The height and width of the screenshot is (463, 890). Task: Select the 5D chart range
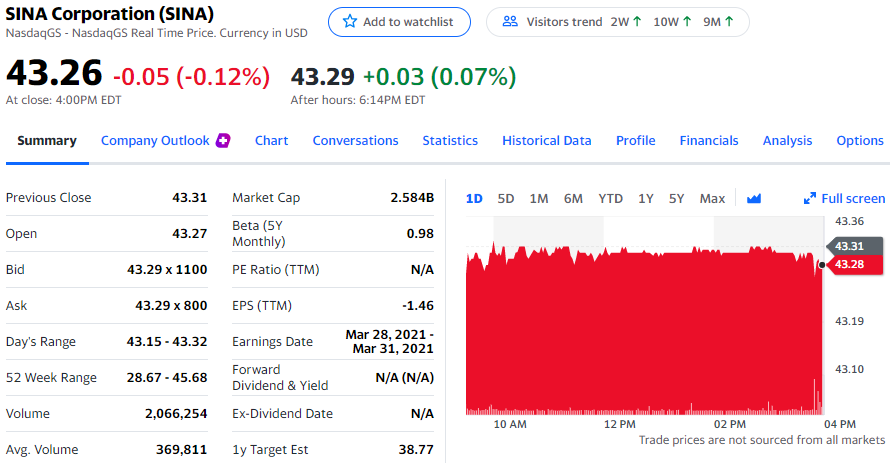(x=506, y=199)
